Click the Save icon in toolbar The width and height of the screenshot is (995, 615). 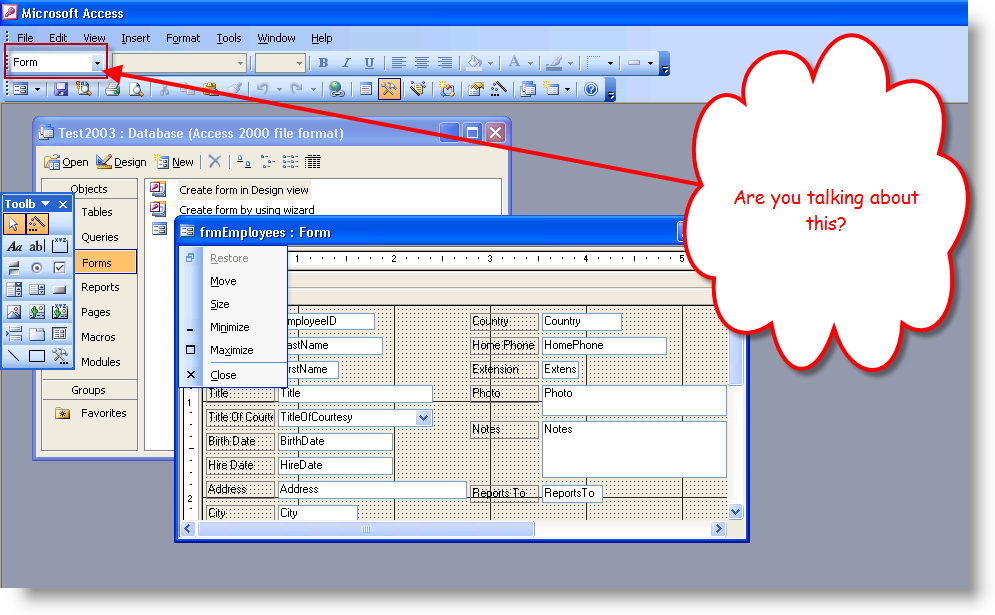coord(60,89)
